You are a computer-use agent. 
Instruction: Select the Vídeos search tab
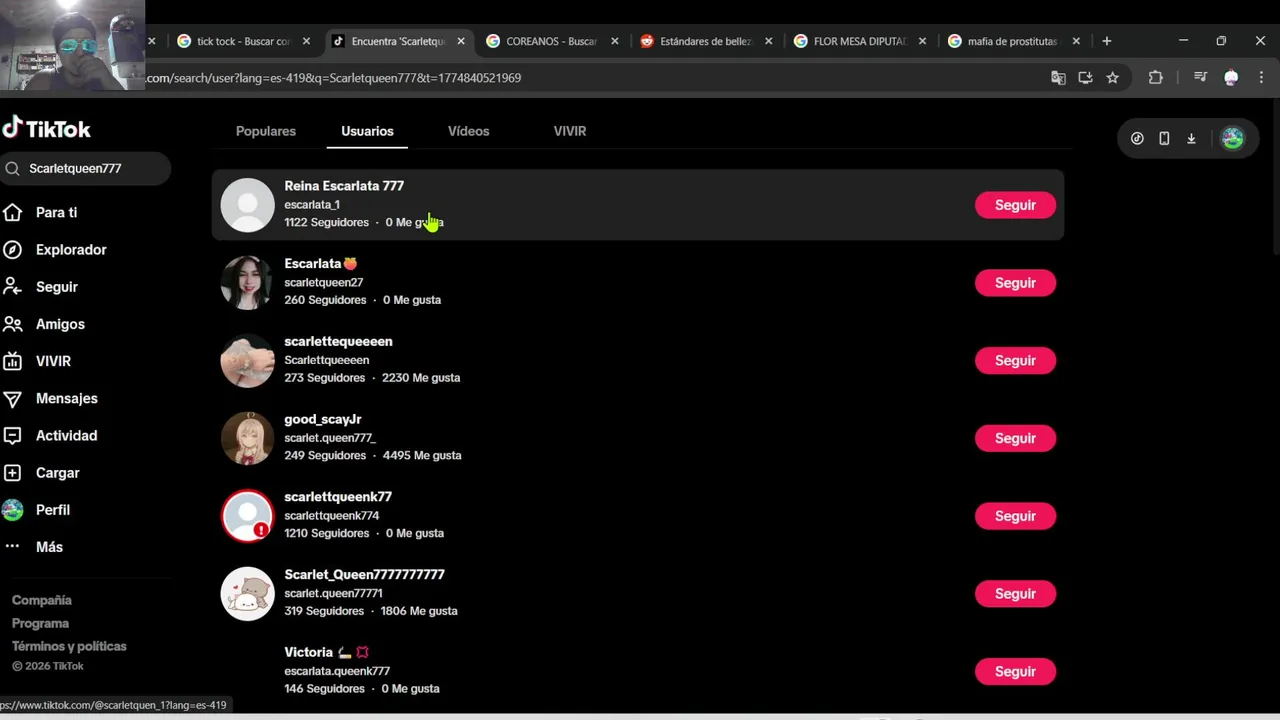tap(468, 131)
